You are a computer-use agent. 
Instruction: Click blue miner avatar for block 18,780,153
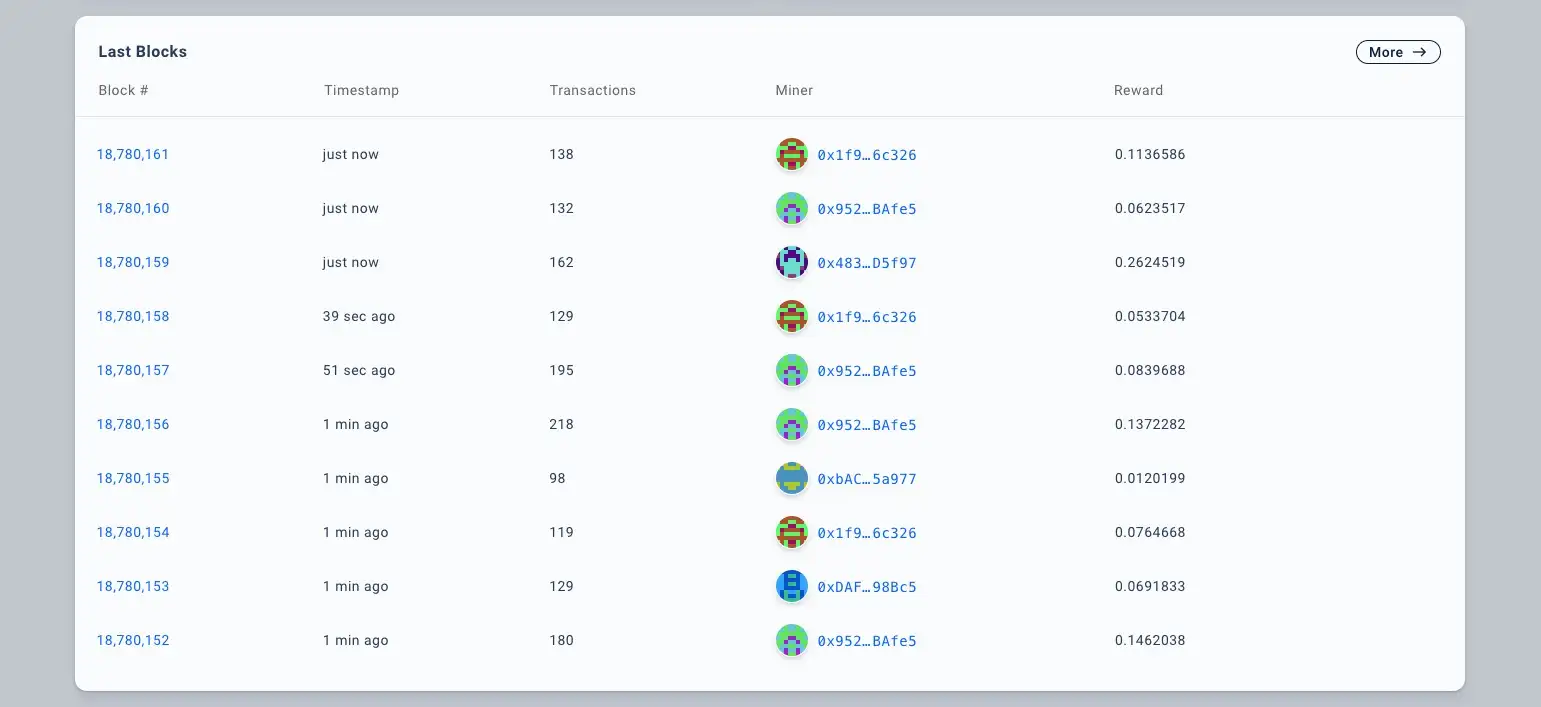(791, 586)
